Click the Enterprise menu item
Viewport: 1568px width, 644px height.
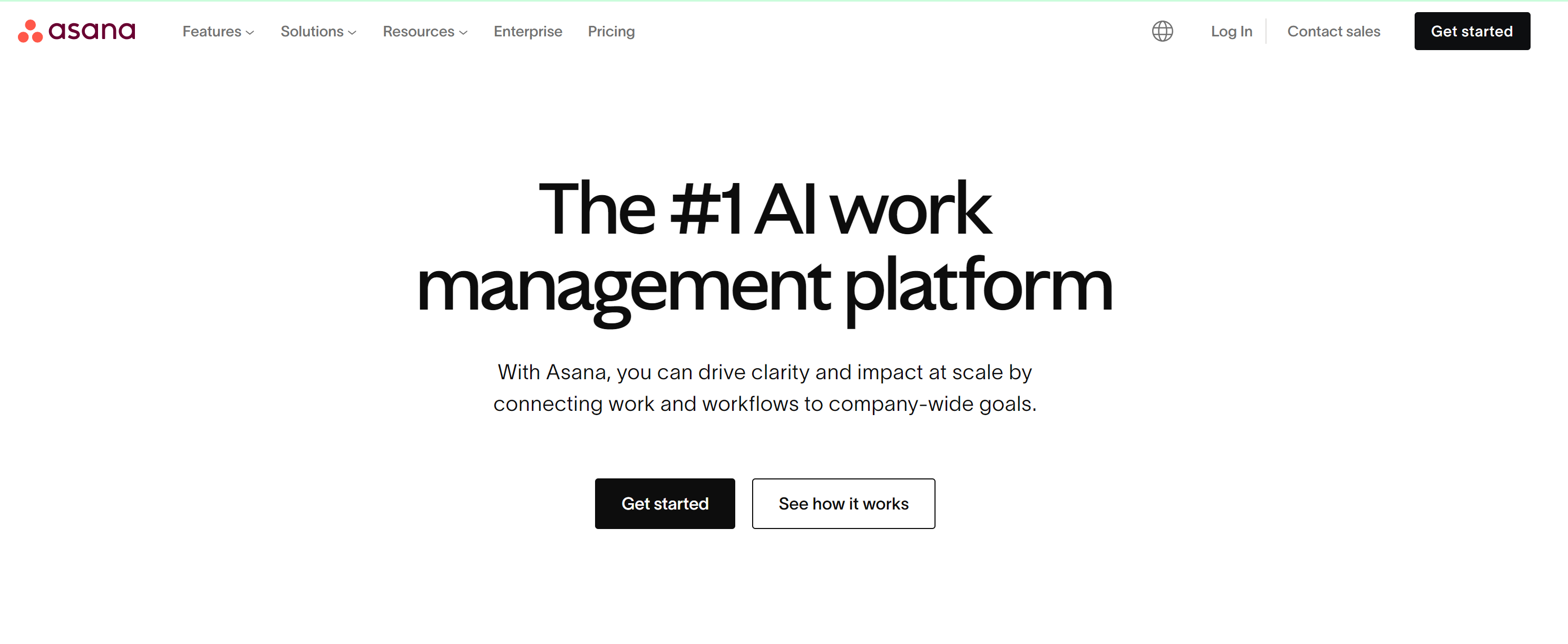(528, 31)
